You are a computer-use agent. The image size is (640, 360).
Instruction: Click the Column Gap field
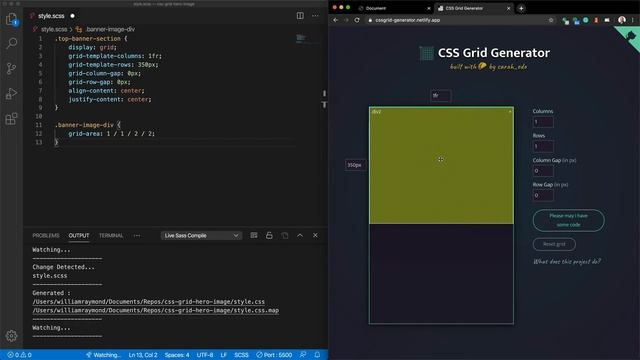tap(543, 171)
